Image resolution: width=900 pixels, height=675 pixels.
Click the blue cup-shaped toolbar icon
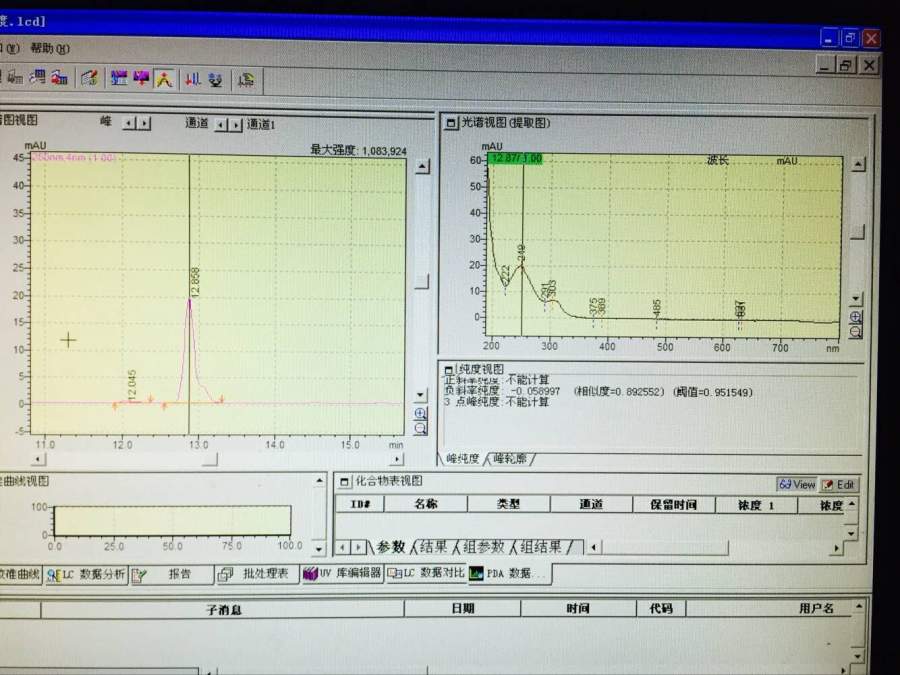pos(216,80)
